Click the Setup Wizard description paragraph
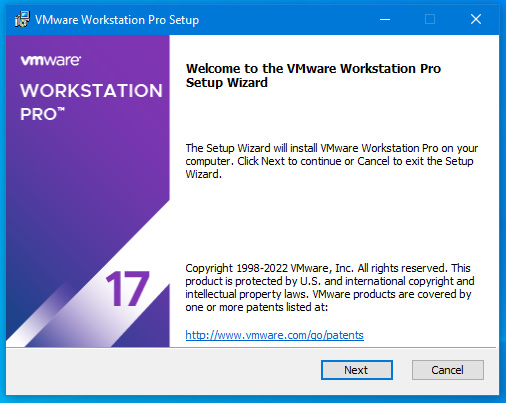 pos(332,161)
